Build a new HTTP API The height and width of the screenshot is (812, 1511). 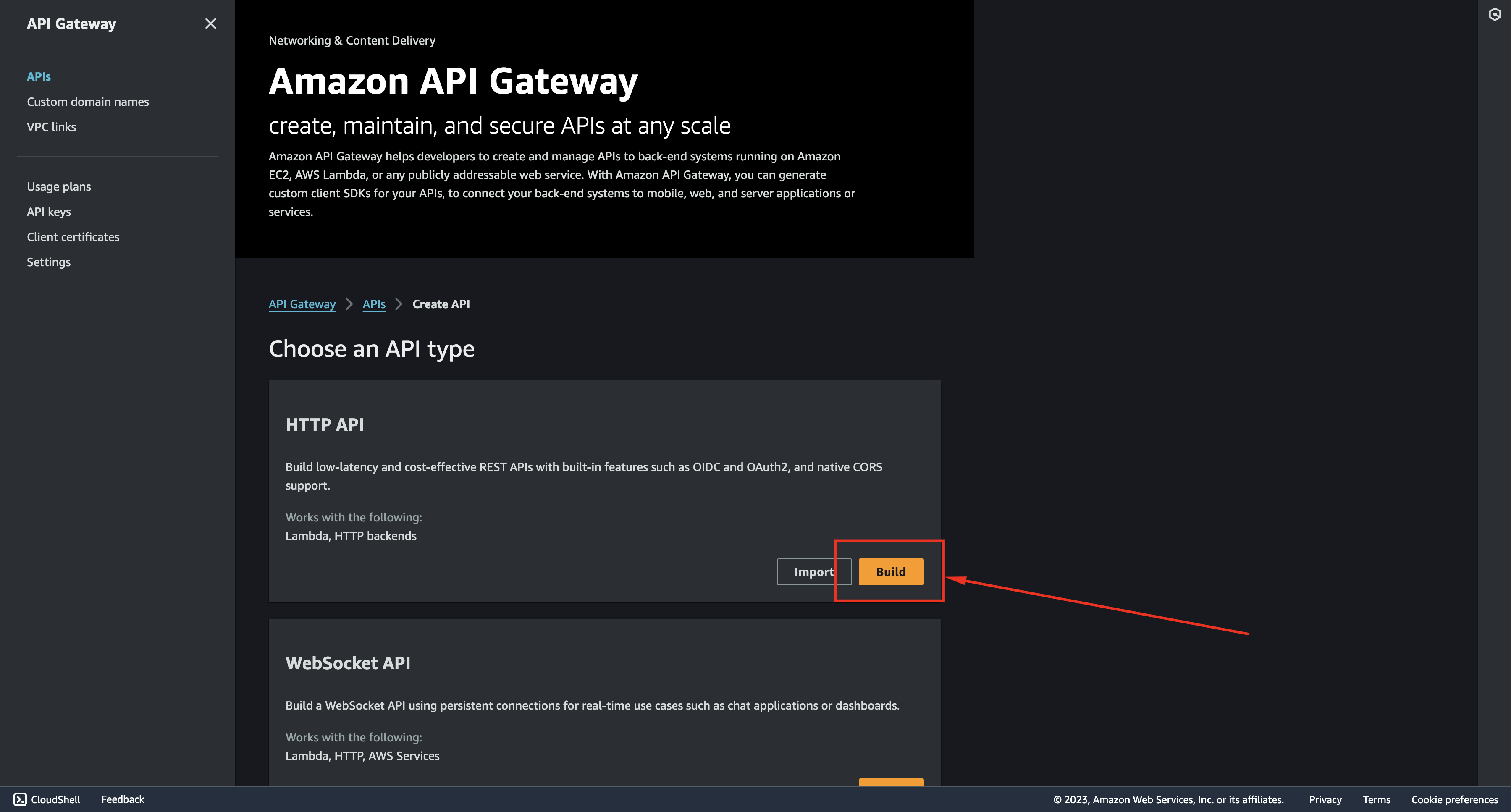(x=891, y=571)
